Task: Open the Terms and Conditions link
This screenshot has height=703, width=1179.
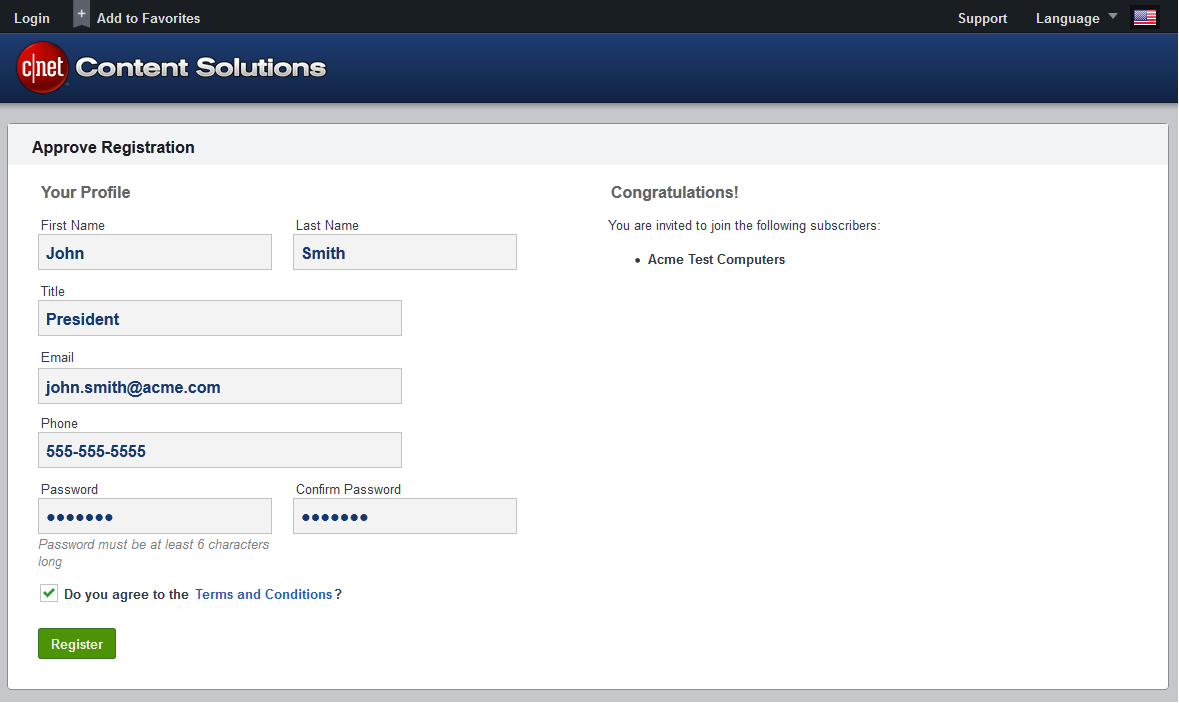Action: (x=263, y=594)
